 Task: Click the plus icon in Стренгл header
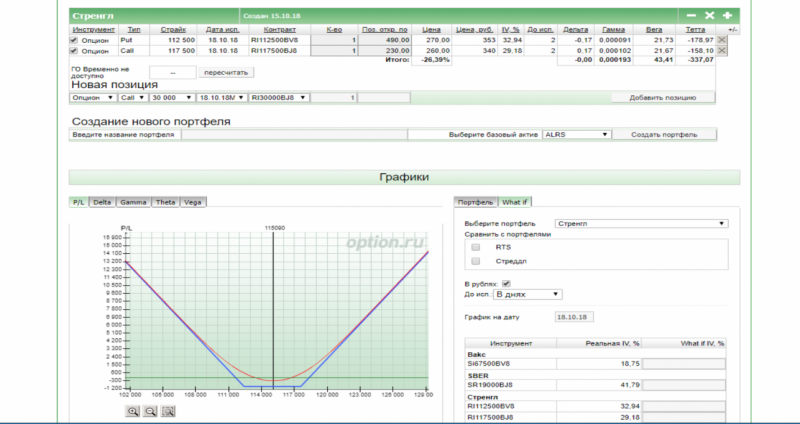pos(727,16)
